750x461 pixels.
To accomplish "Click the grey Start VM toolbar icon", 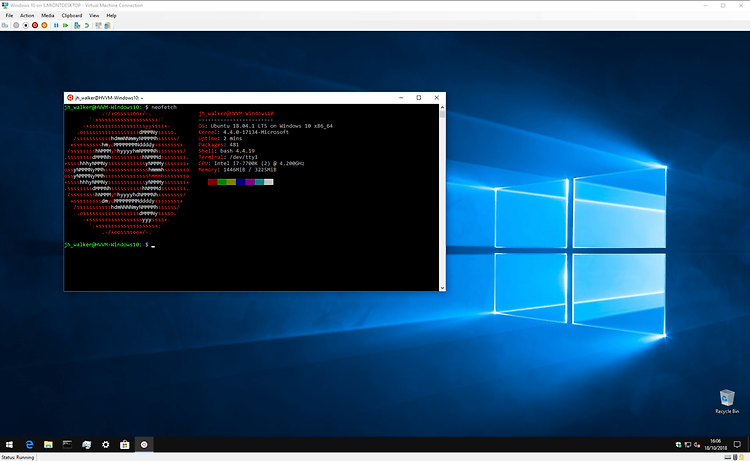I will point(16,25).
